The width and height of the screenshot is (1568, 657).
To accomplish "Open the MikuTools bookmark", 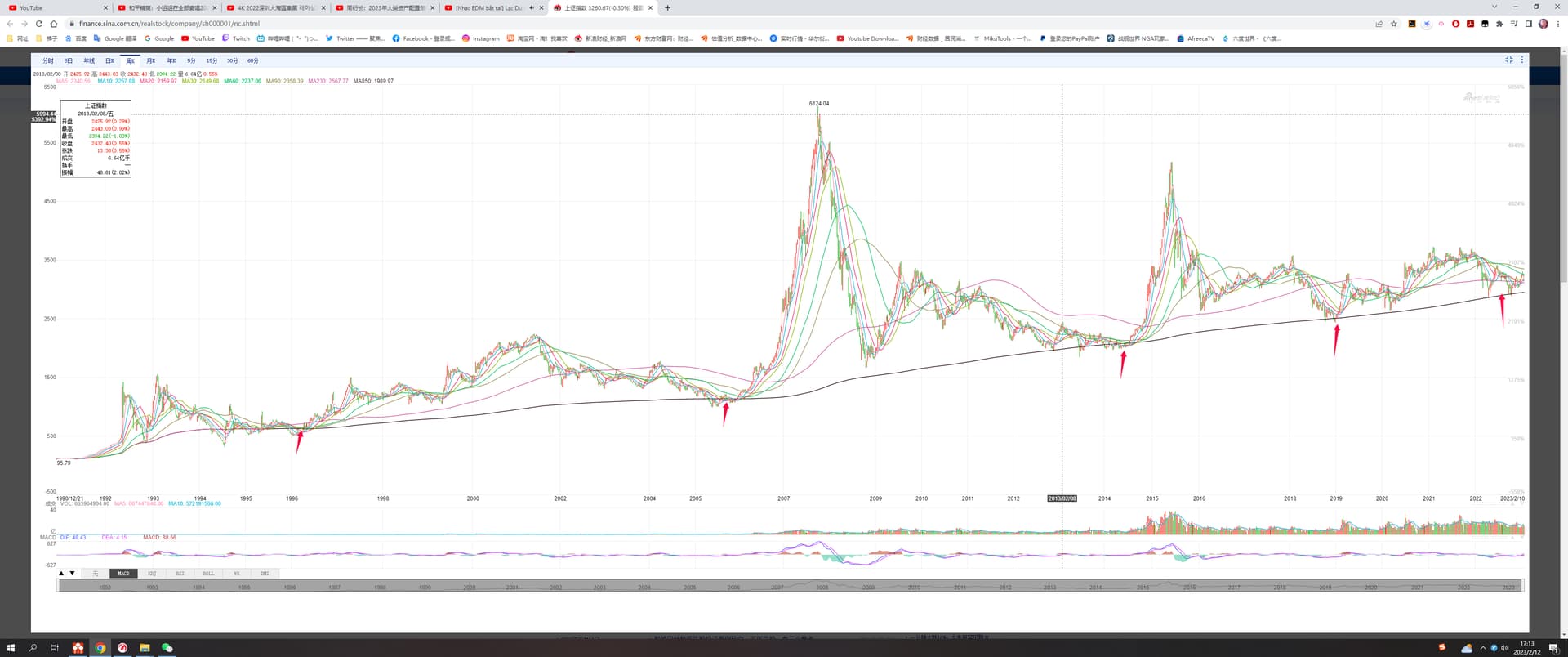I will pos(1002,38).
